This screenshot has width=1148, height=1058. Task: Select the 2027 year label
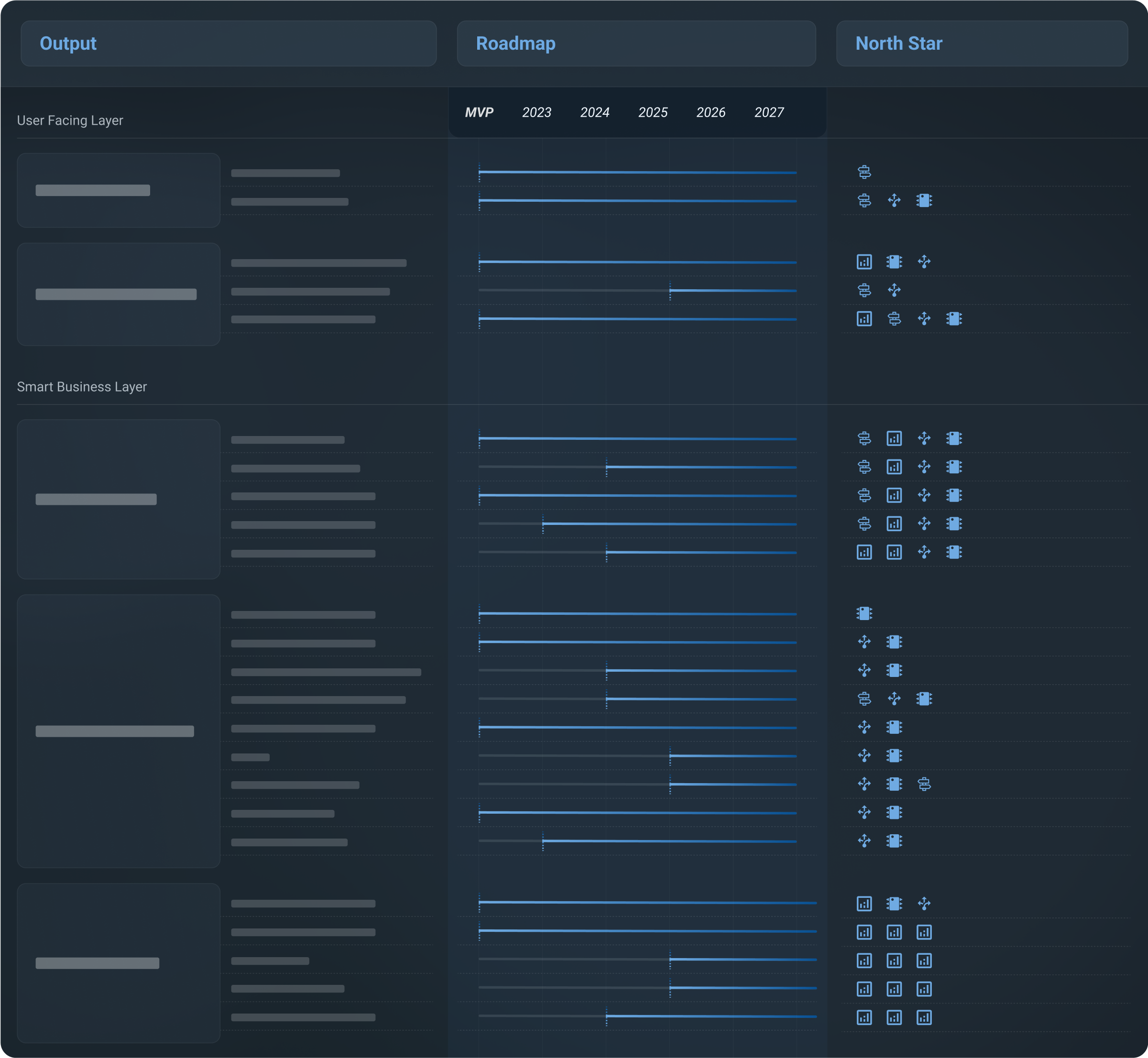click(768, 112)
